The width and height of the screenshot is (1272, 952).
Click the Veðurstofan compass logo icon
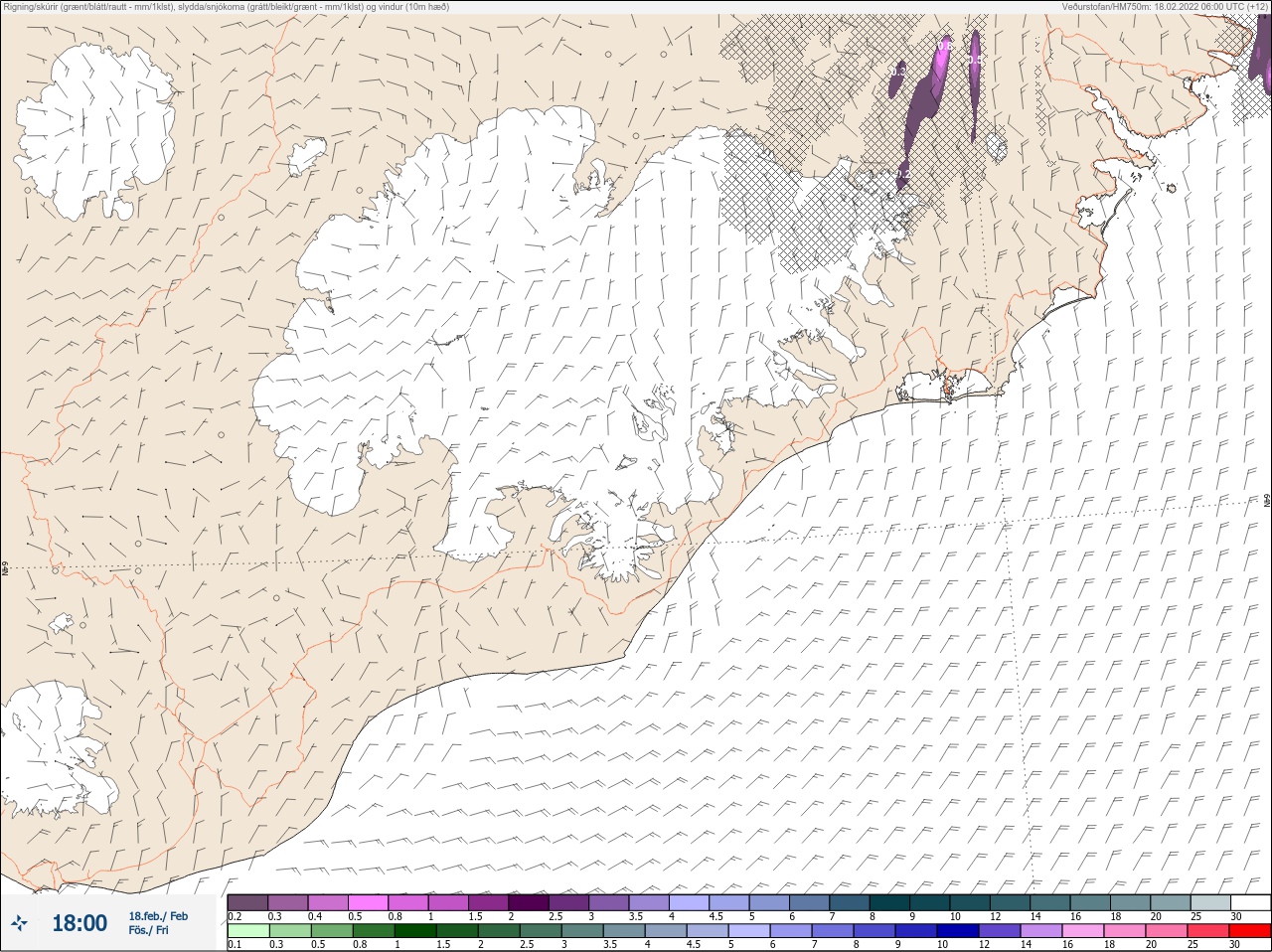[19, 923]
